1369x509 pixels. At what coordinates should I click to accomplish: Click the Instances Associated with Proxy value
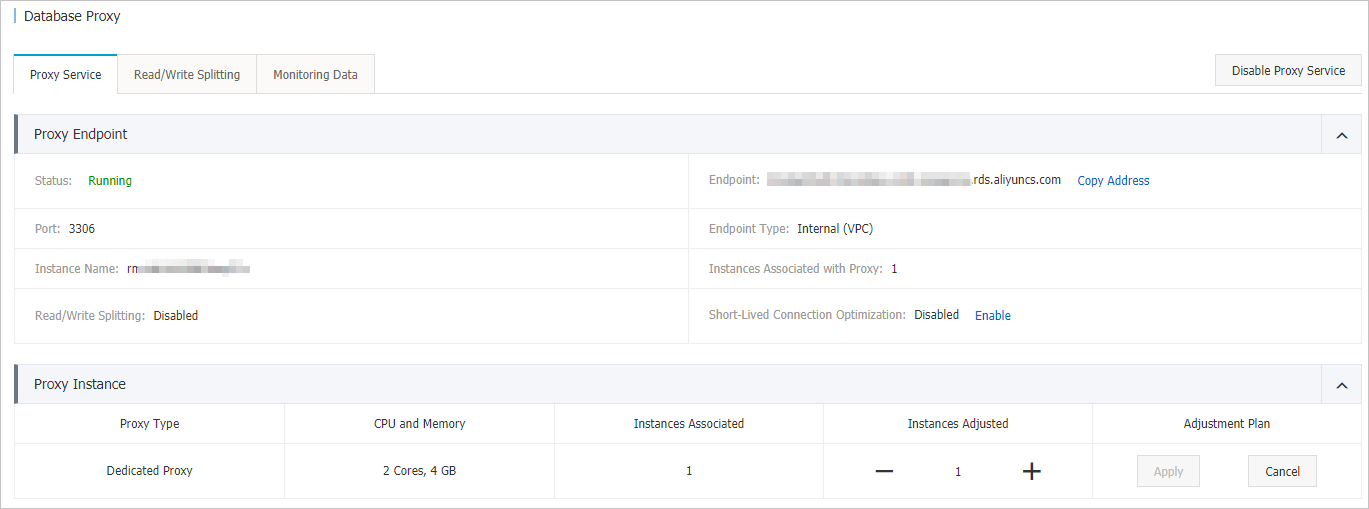(894, 269)
